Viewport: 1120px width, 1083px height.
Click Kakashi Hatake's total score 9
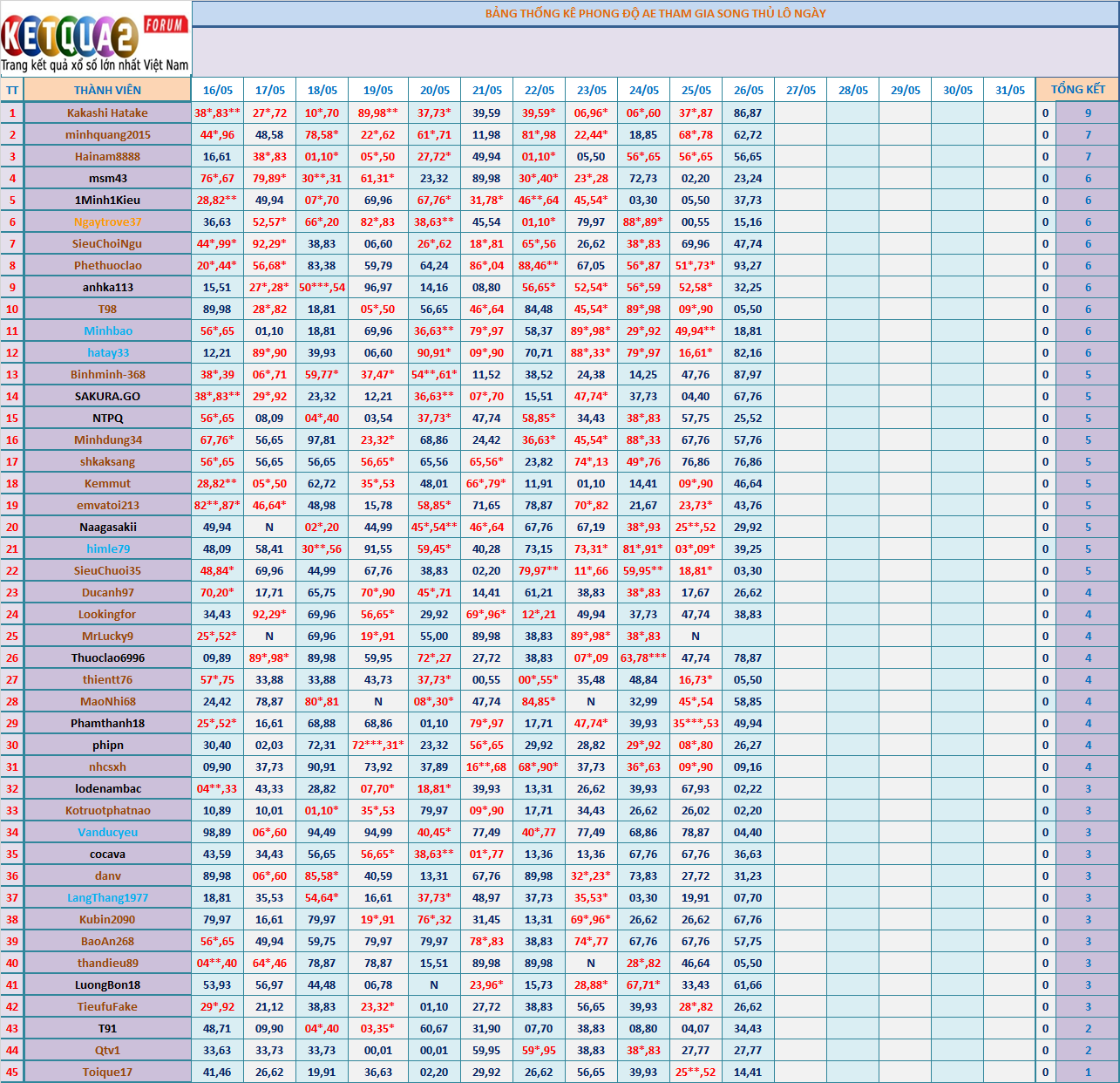[1087, 112]
